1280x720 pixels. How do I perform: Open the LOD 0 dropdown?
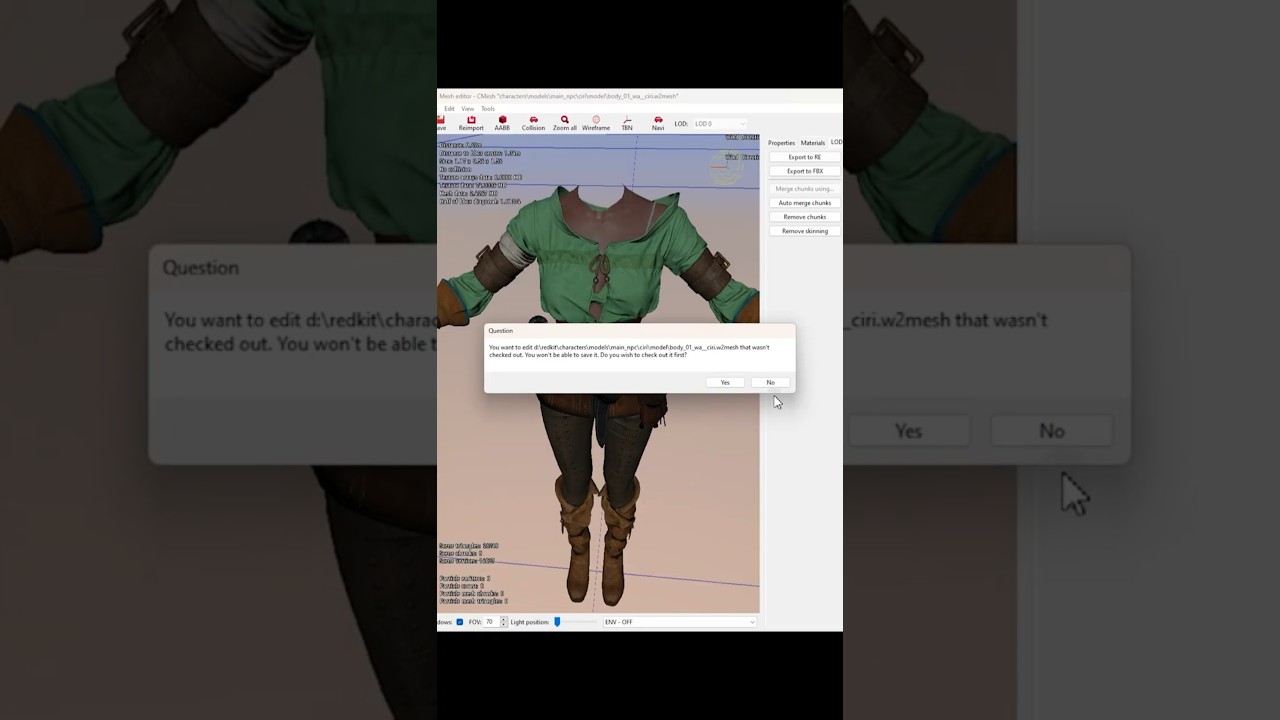[719, 124]
